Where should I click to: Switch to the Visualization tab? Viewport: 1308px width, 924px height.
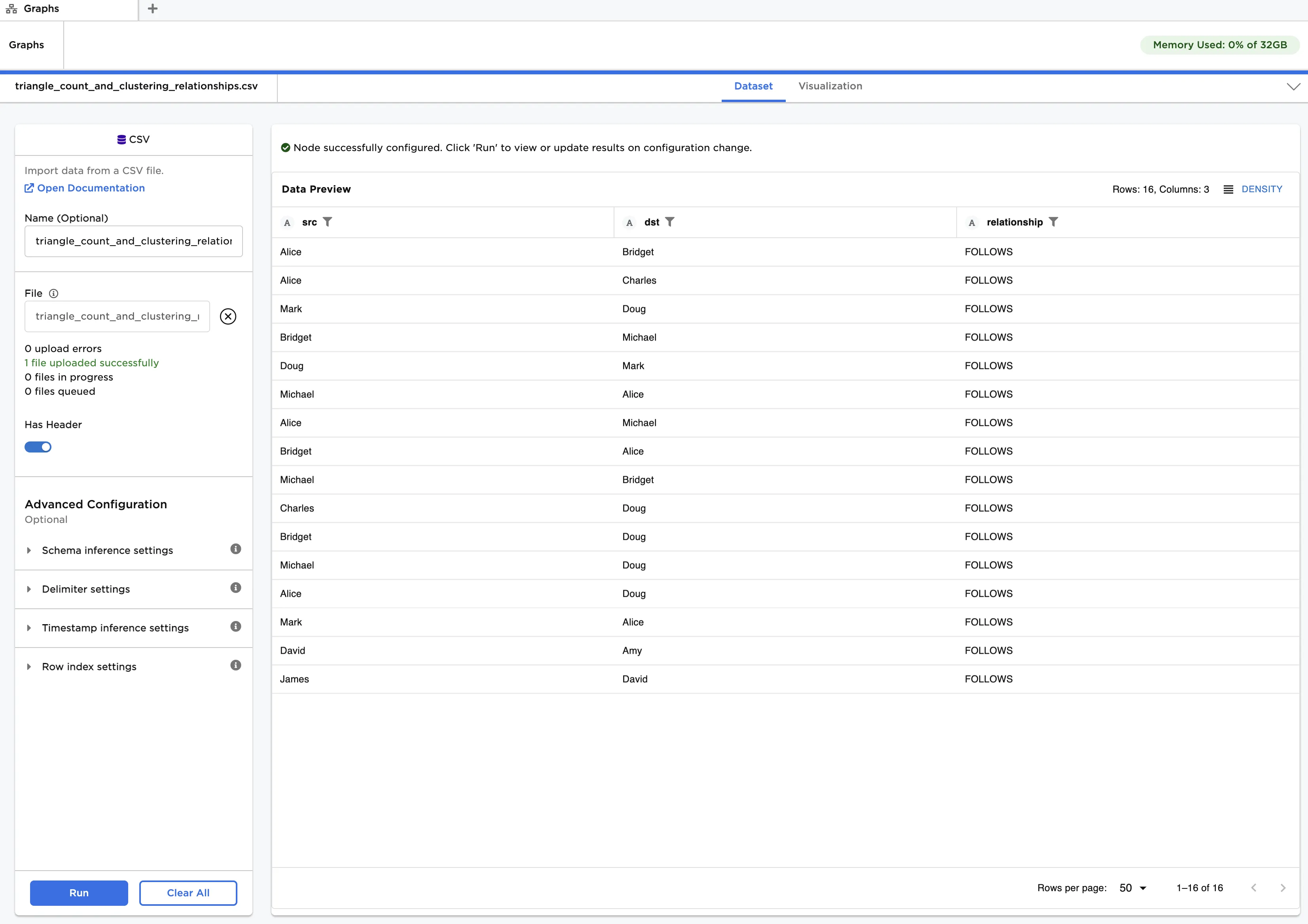click(830, 86)
